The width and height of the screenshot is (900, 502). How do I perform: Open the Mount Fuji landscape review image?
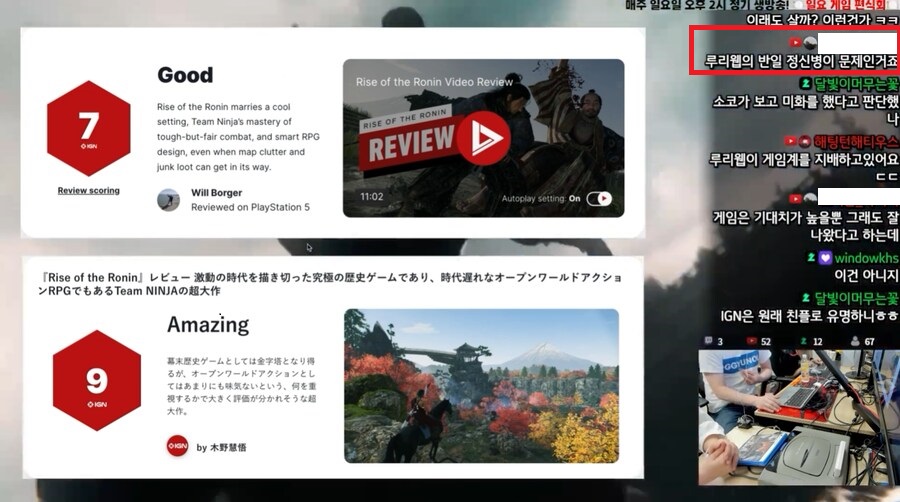point(480,385)
